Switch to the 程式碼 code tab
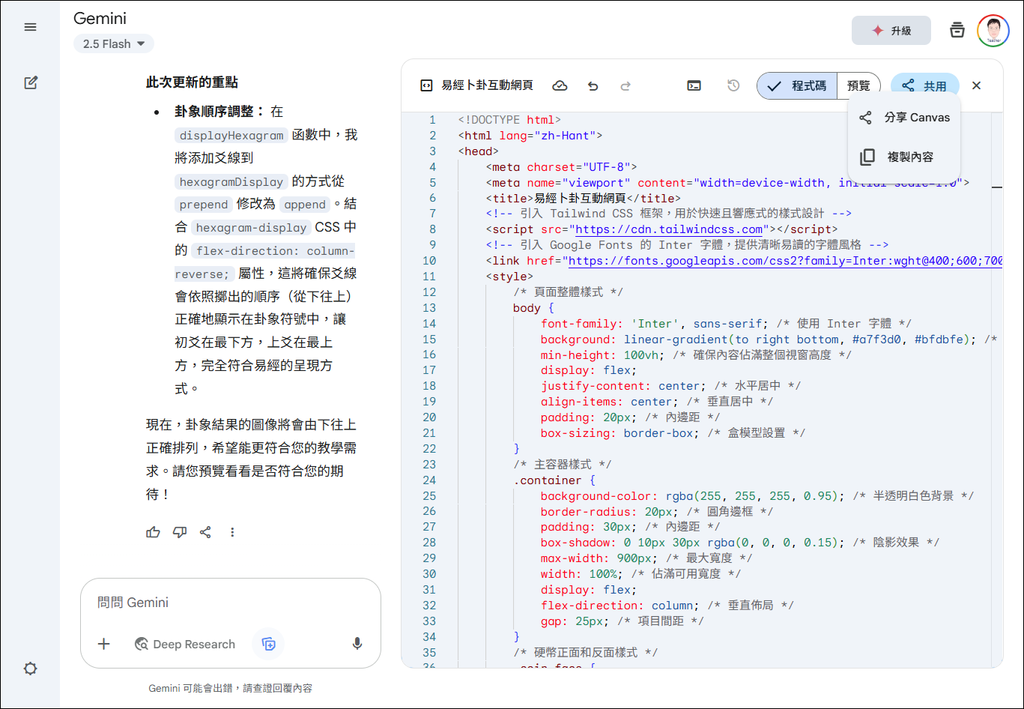The width and height of the screenshot is (1024, 709). [x=797, y=86]
